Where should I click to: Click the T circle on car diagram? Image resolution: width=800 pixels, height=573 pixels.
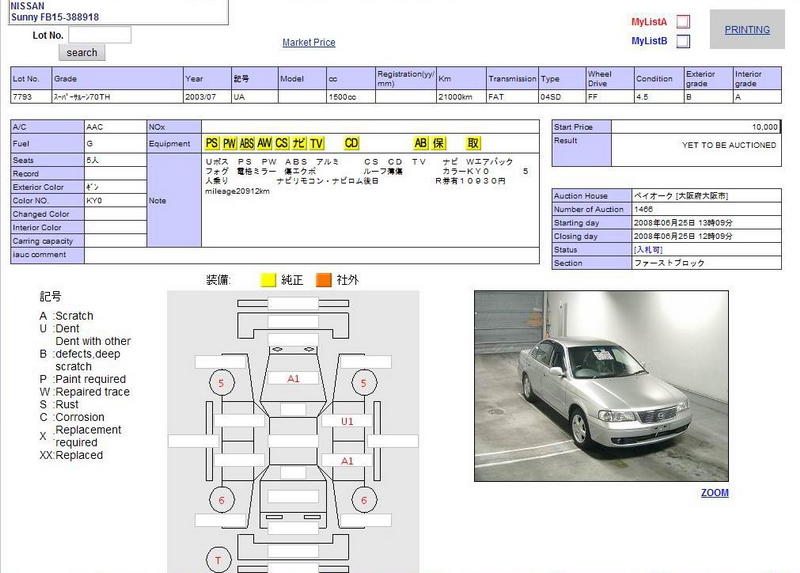[220, 558]
